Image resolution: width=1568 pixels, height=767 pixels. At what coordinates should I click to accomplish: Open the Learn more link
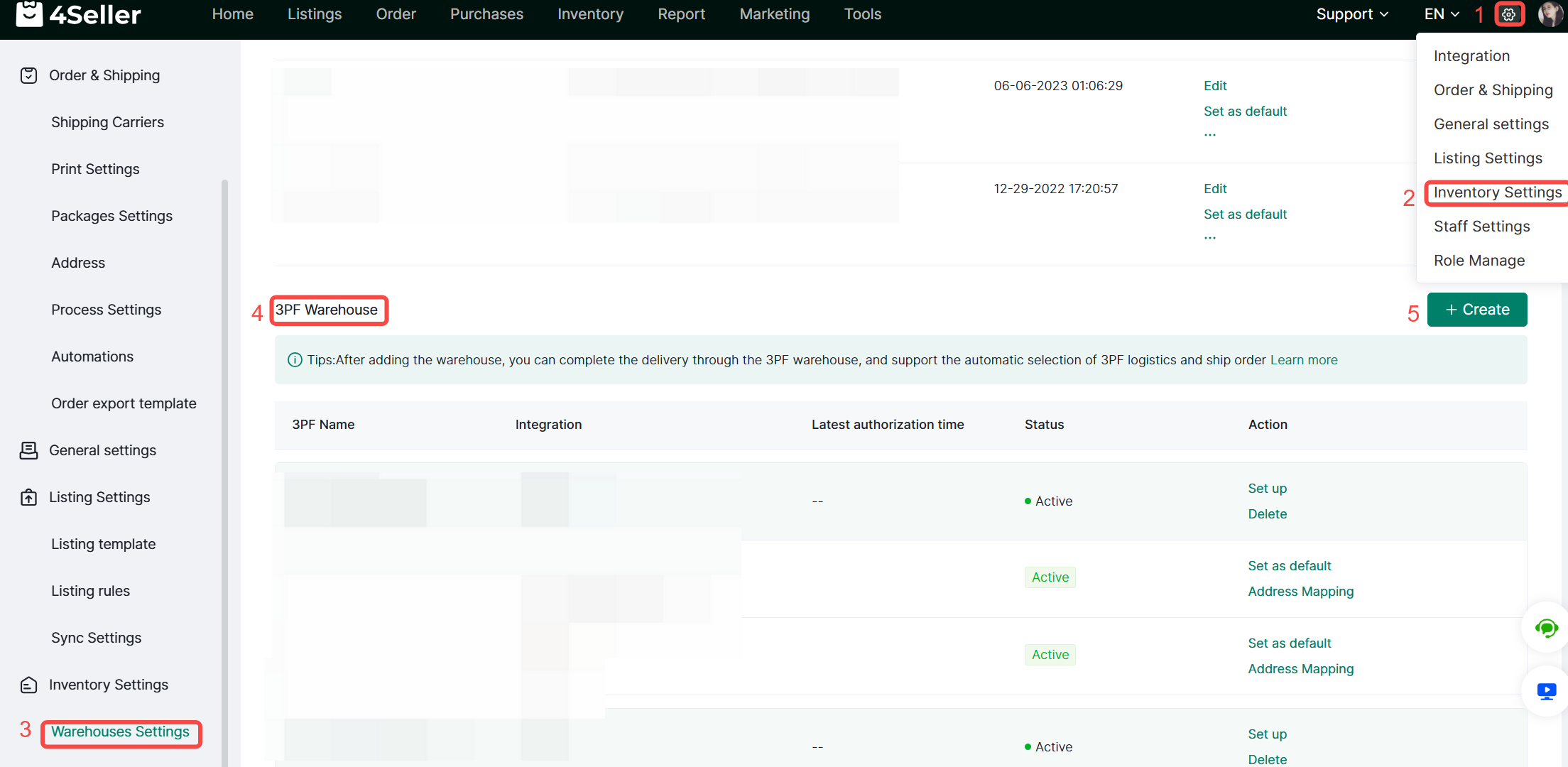click(x=1304, y=360)
